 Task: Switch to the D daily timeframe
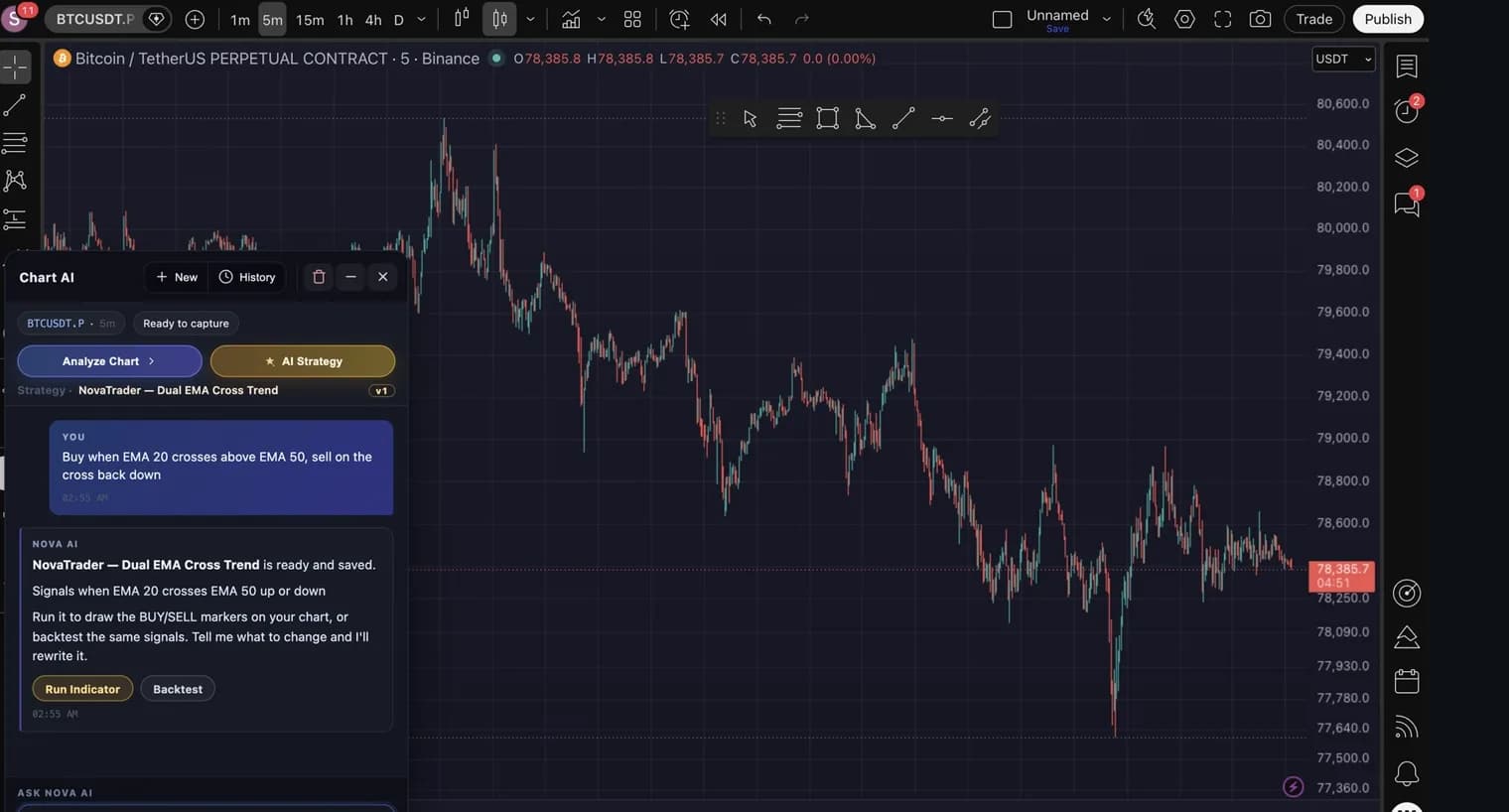point(399,20)
